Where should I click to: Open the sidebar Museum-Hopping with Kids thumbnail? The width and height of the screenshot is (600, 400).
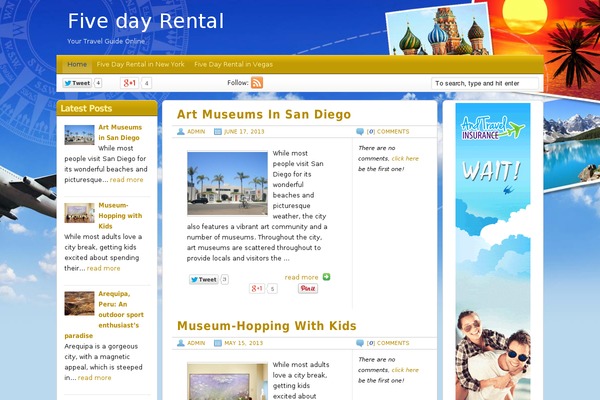pos(79,213)
